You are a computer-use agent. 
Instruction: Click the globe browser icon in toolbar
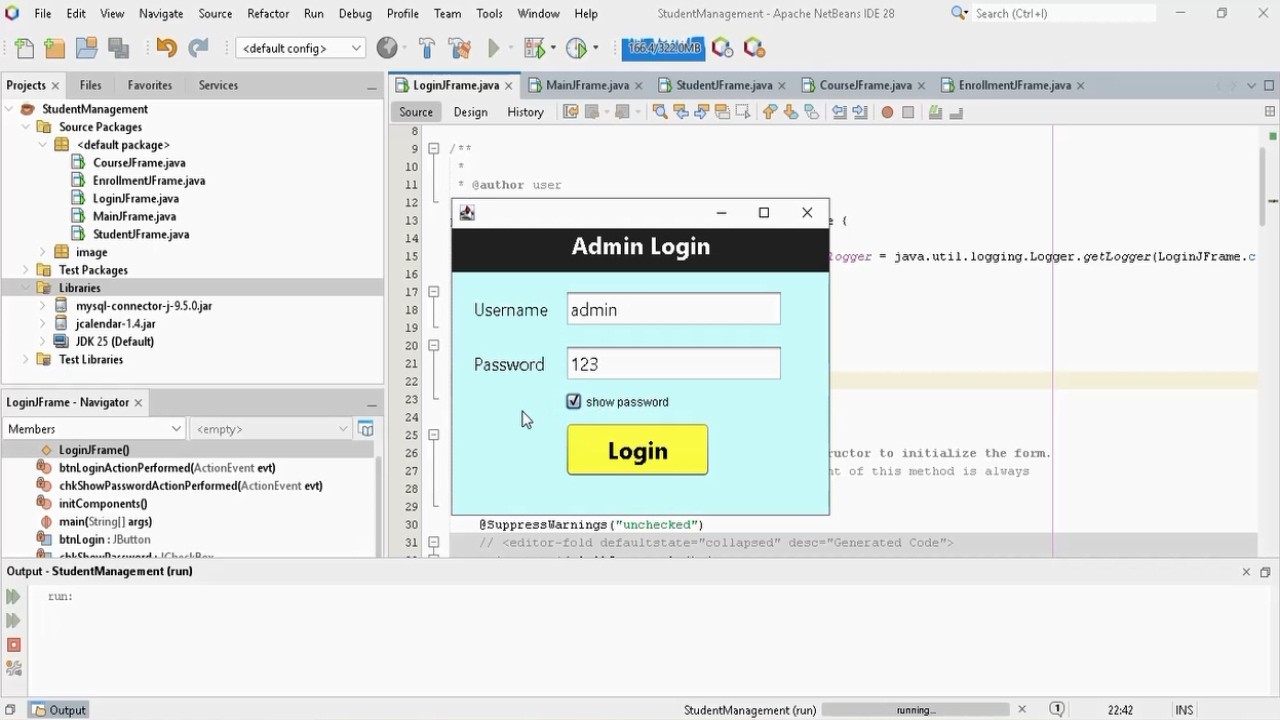click(x=386, y=48)
